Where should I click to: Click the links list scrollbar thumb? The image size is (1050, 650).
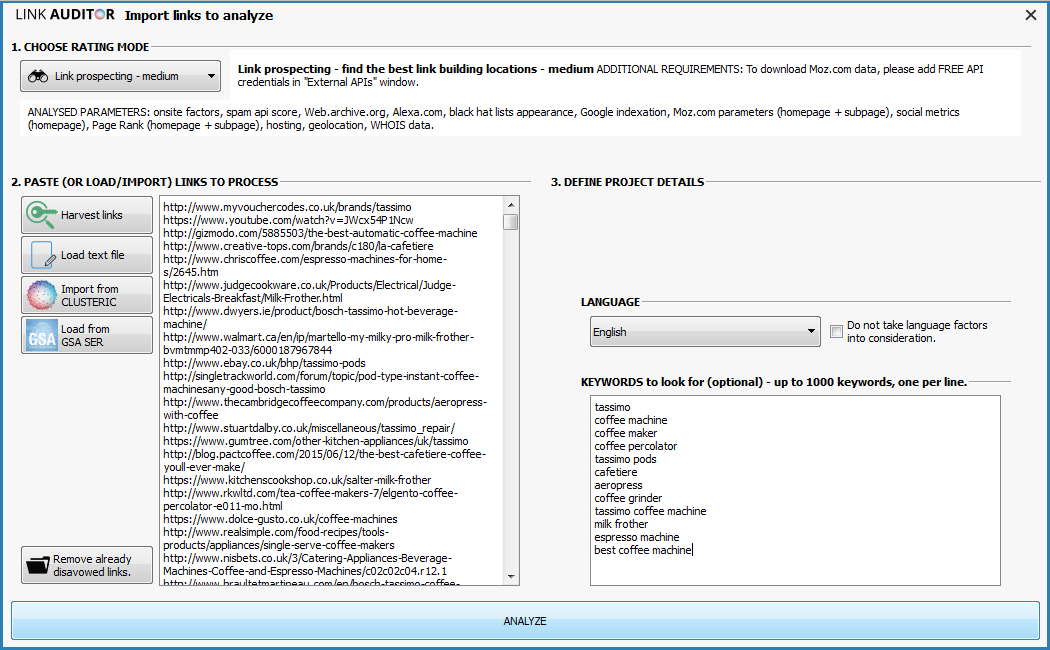tap(511, 222)
